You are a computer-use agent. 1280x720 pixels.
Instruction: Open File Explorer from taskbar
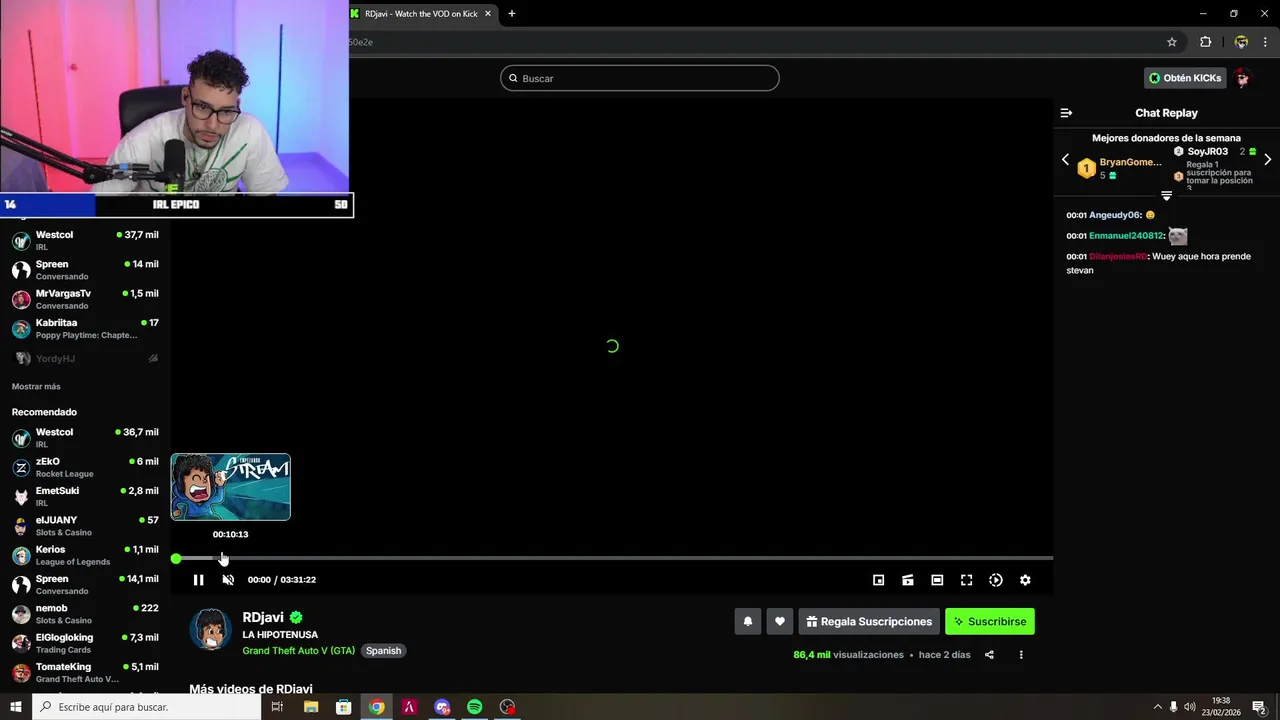tap(311, 707)
